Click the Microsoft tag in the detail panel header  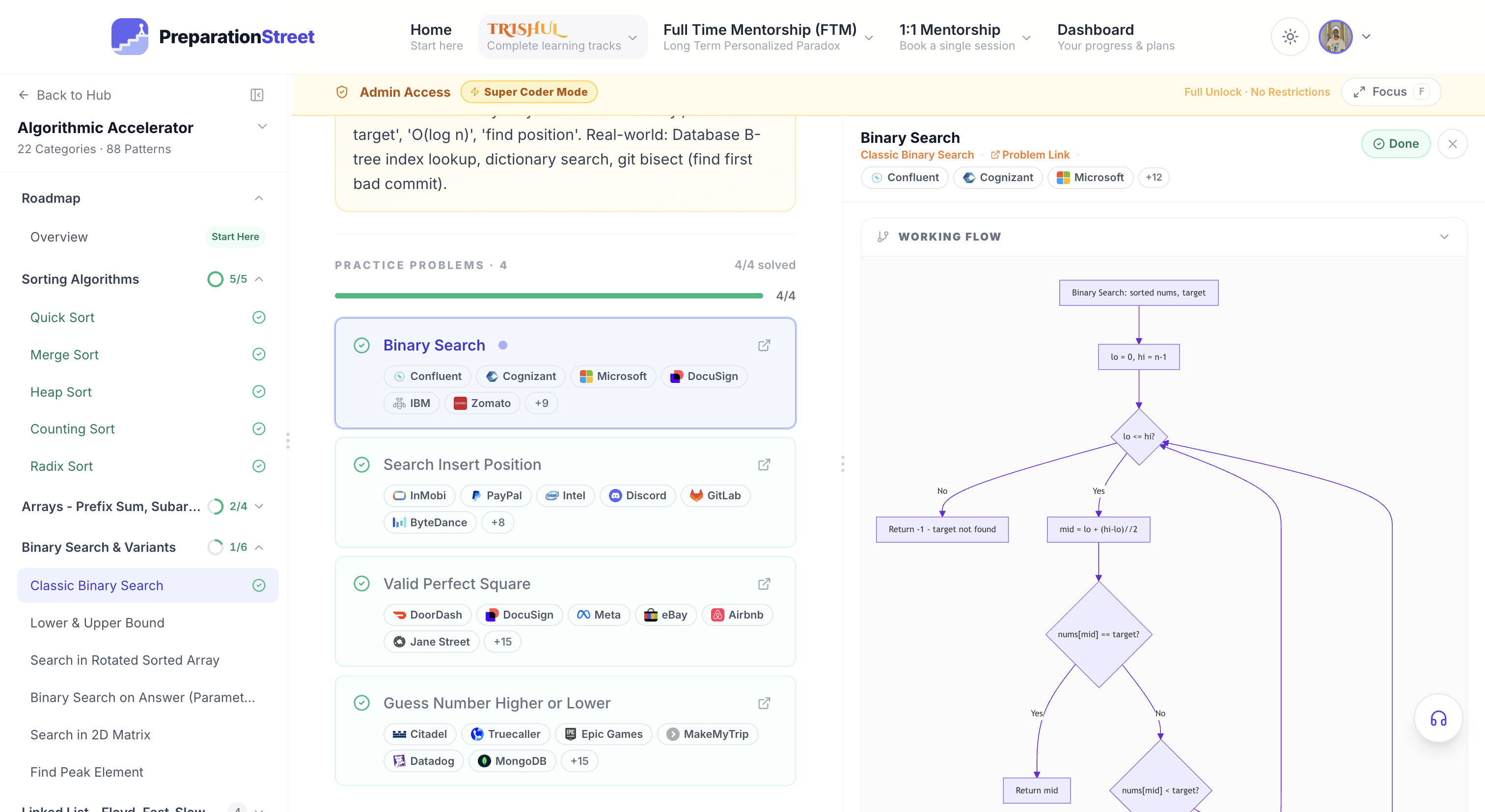(1090, 178)
